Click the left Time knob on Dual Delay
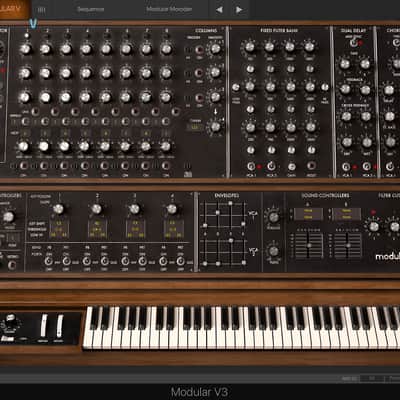400x400 pixels. click(x=344, y=64)
